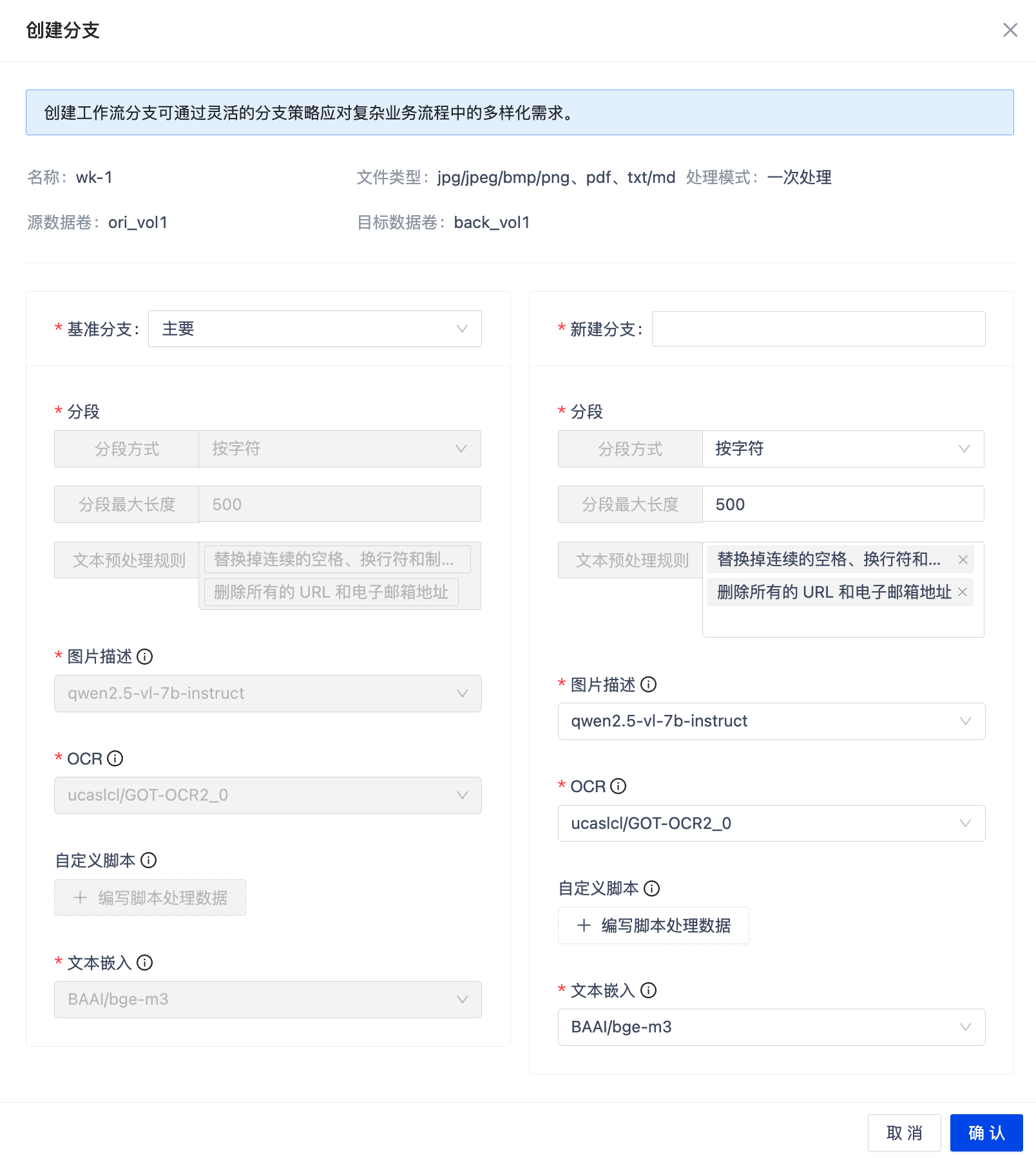Expand right 分段方式 dropdown set to 按字符
Screen dimensions: 1036x1158
pos(842,449)
